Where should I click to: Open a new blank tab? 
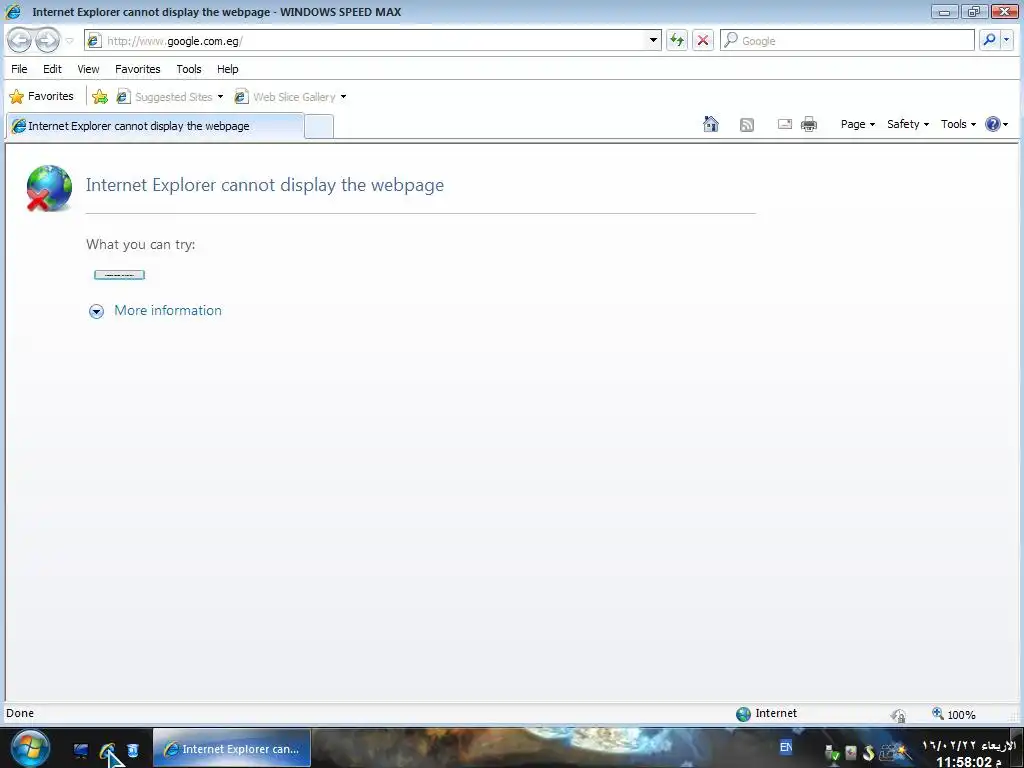click(x=319, y=126)
